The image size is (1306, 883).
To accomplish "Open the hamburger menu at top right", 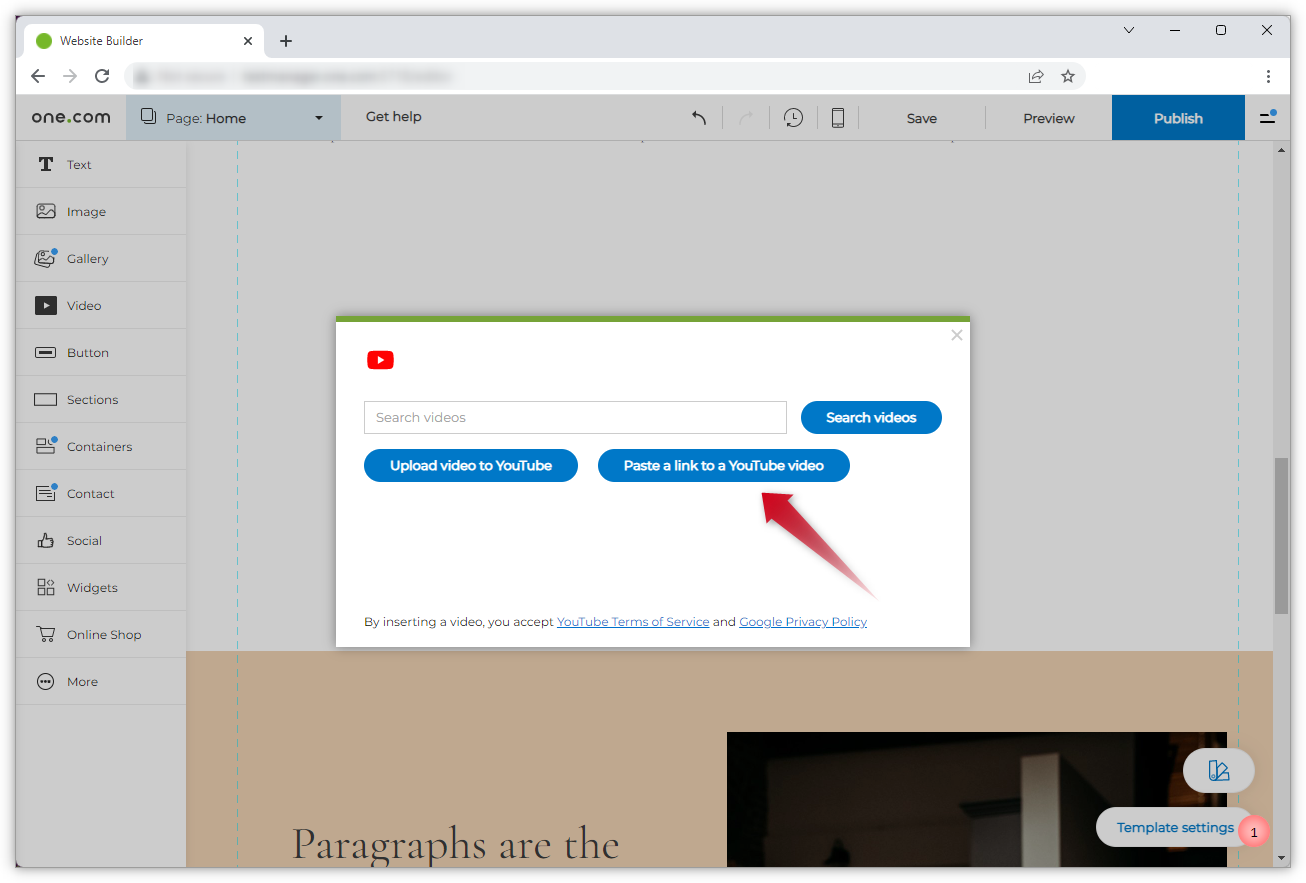I will (1267, 118).
